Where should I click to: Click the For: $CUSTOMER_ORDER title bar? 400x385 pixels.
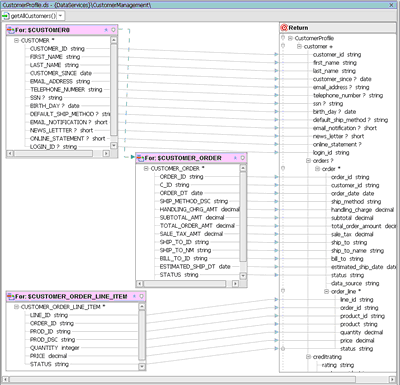[191, 158]
